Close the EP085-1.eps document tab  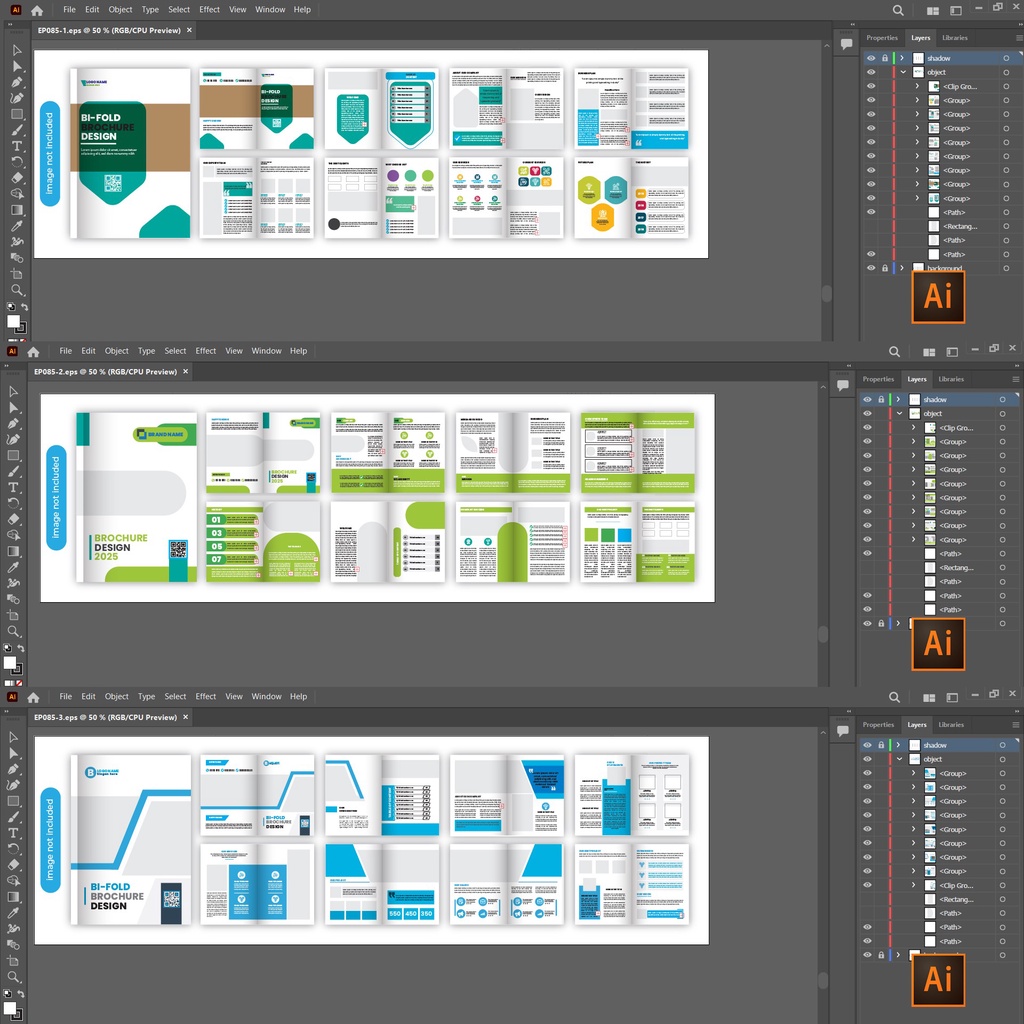pos(188,31)
